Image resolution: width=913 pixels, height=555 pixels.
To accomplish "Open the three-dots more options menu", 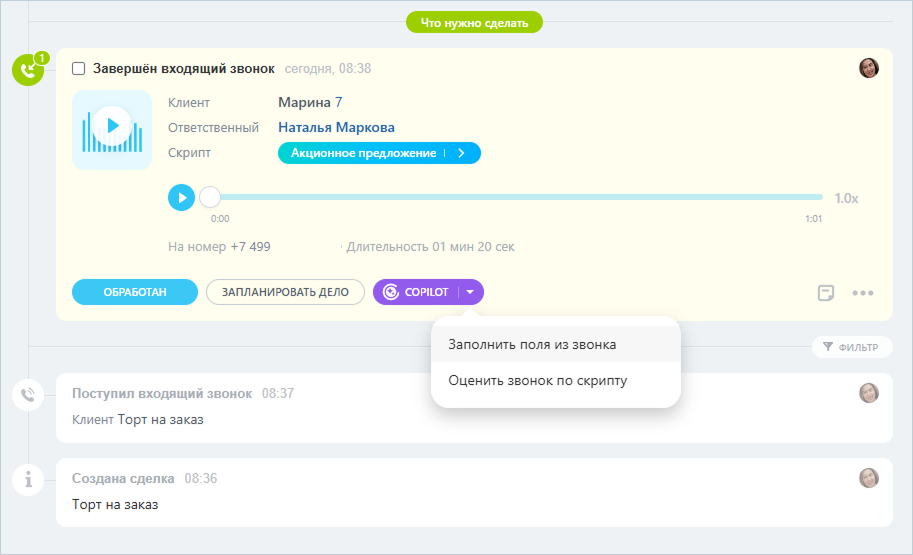I will point(863,293).
